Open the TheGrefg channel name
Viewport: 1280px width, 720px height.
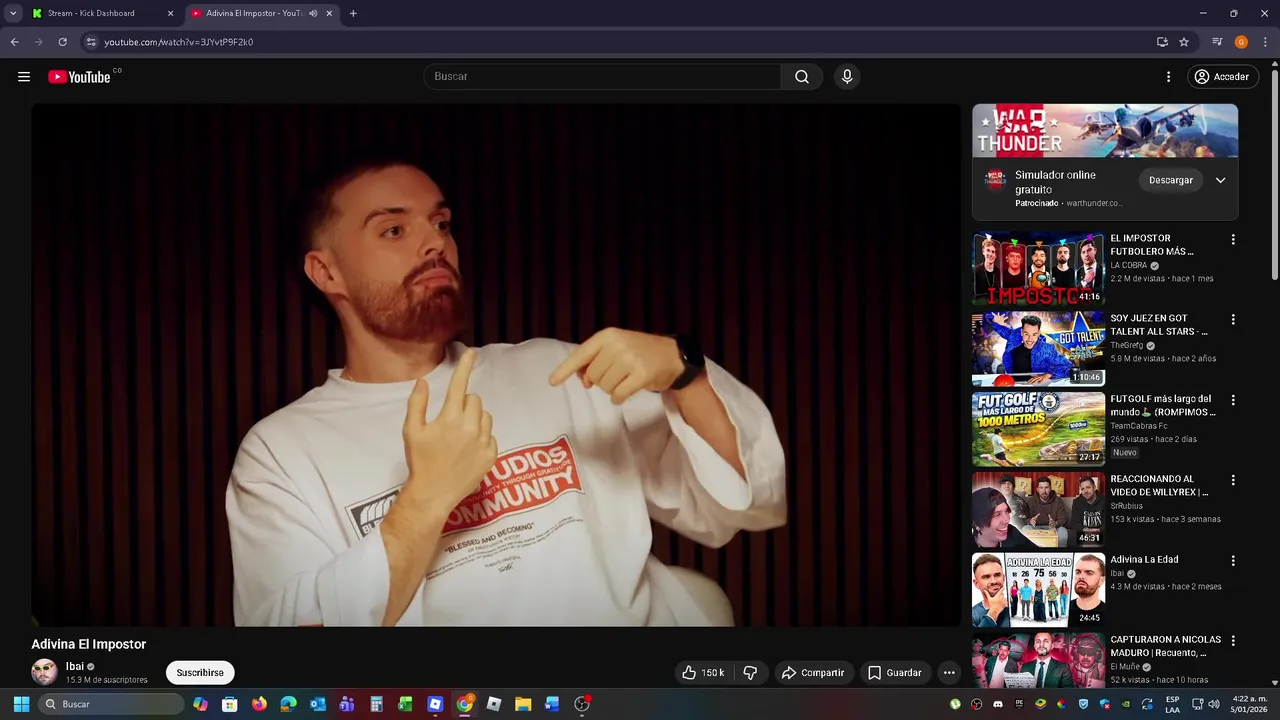pos(1126,346)
